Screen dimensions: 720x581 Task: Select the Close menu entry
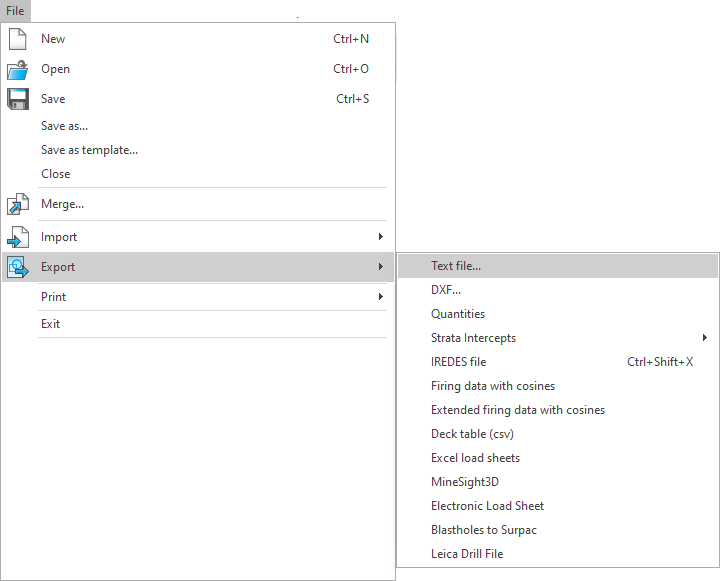pyautogui.click(x=198, y=174)
